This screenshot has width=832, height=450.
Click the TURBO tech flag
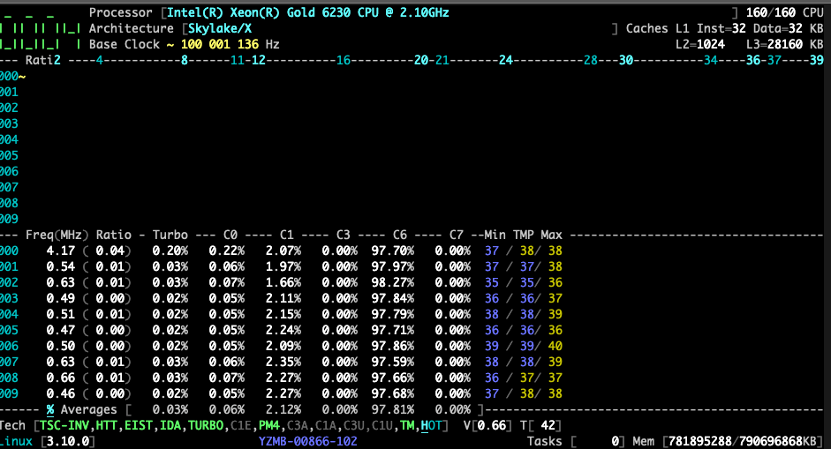point(205,426)
